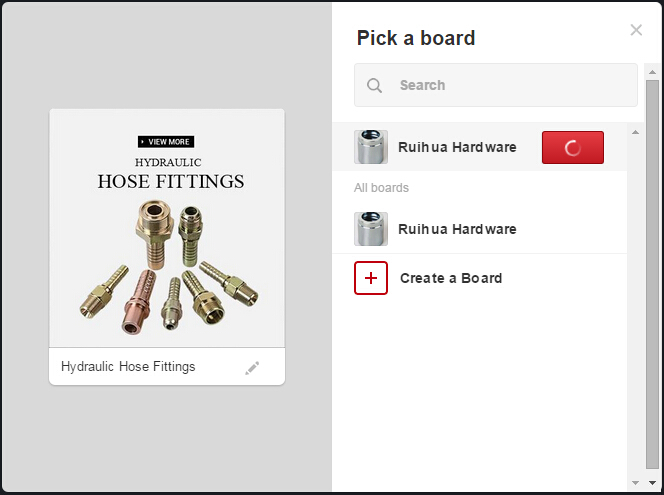Image resolution: width=664 pixels, height=495 pixels.
Task: Select the Create a Board label
Action: click(451, 278)
